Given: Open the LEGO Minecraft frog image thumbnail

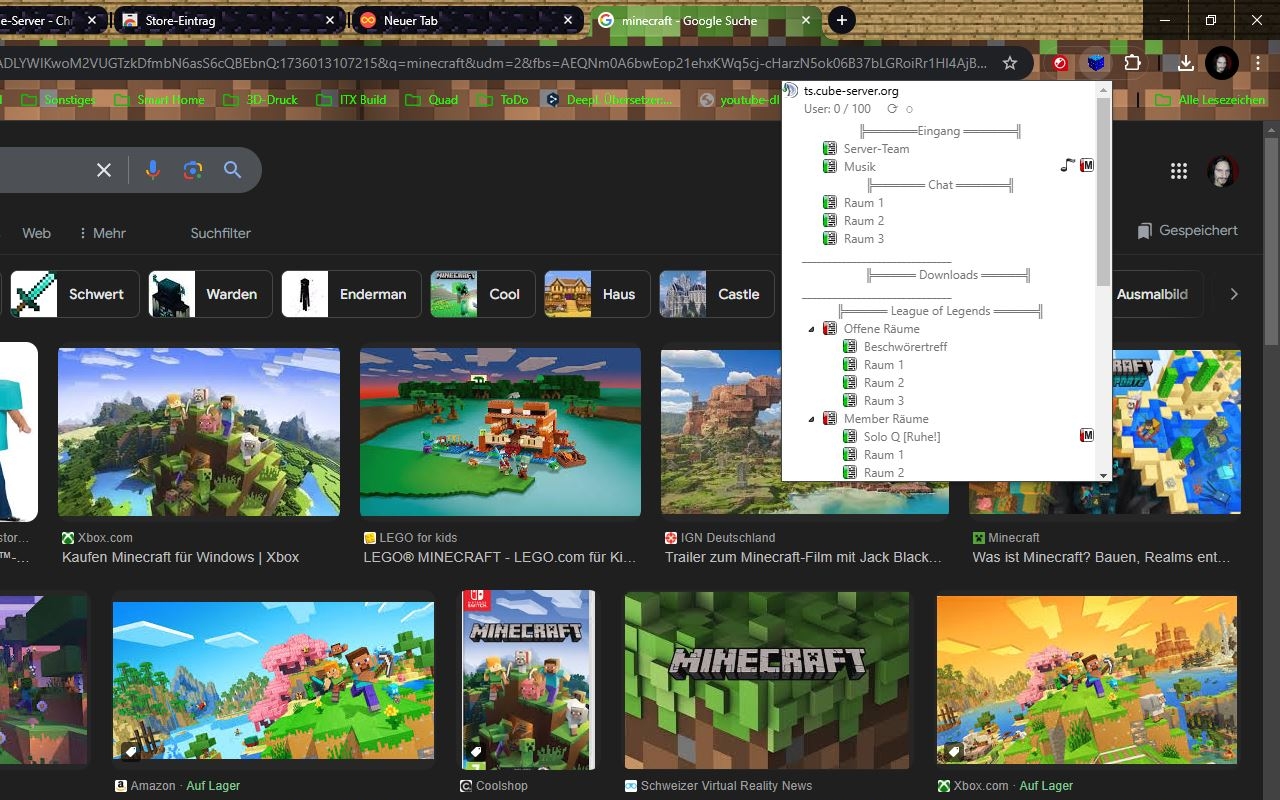Looking at the screenshot, I should coord(500,431).
